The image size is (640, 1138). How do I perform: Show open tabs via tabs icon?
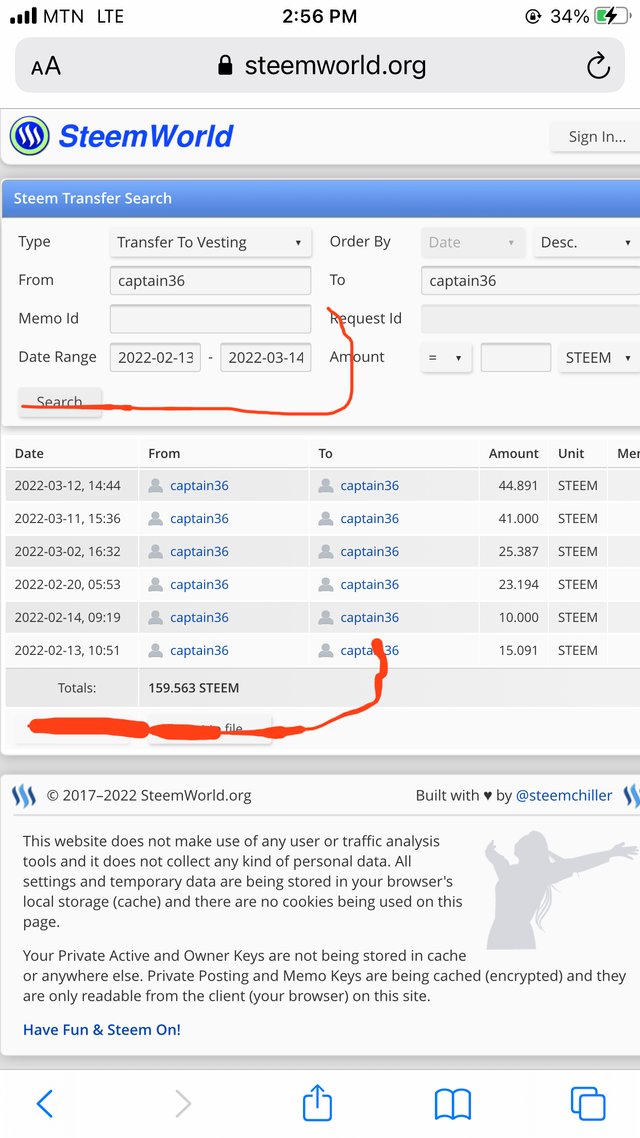[588, 1103]
